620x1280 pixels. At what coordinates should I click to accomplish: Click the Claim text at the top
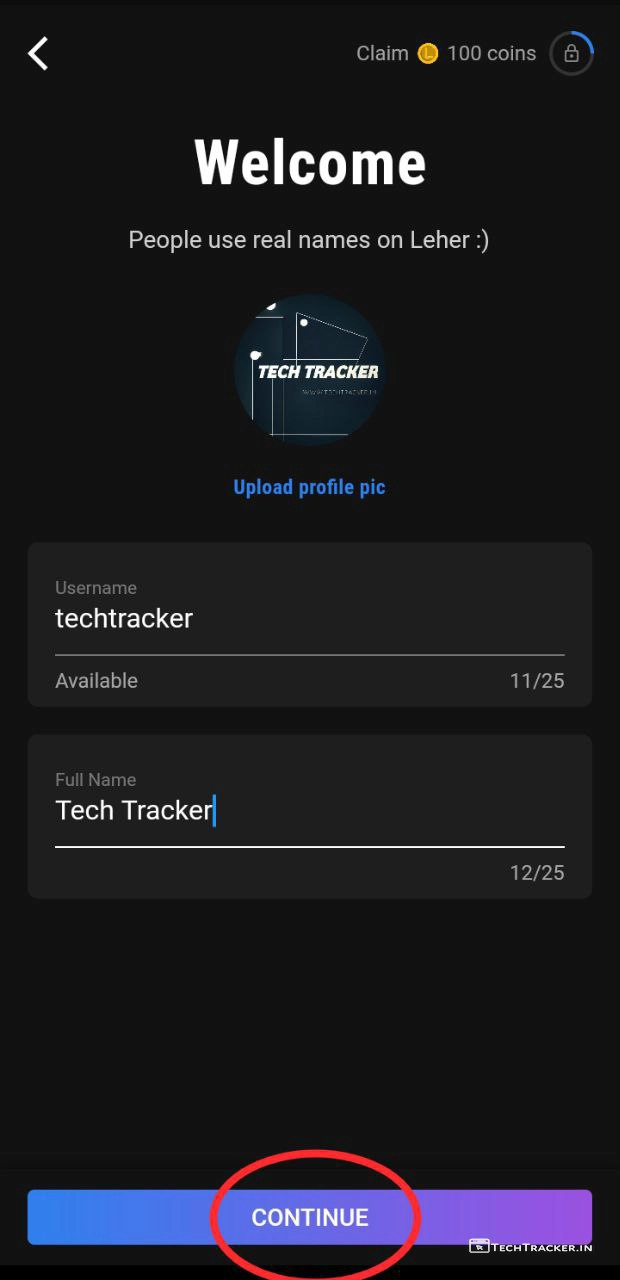point(382,53)
